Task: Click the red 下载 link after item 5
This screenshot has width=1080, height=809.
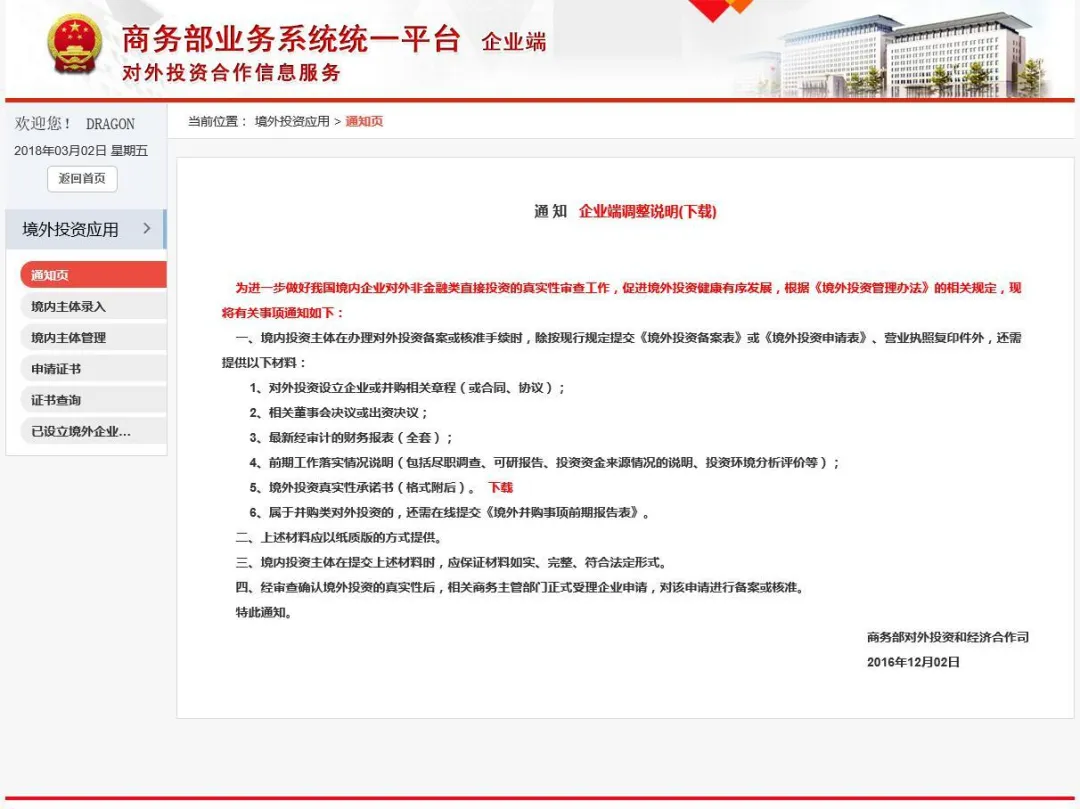Action: click(x=501, y=487)
